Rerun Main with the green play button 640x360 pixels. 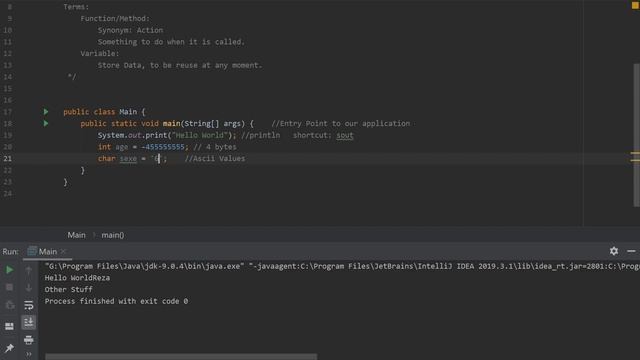[9, 270]
